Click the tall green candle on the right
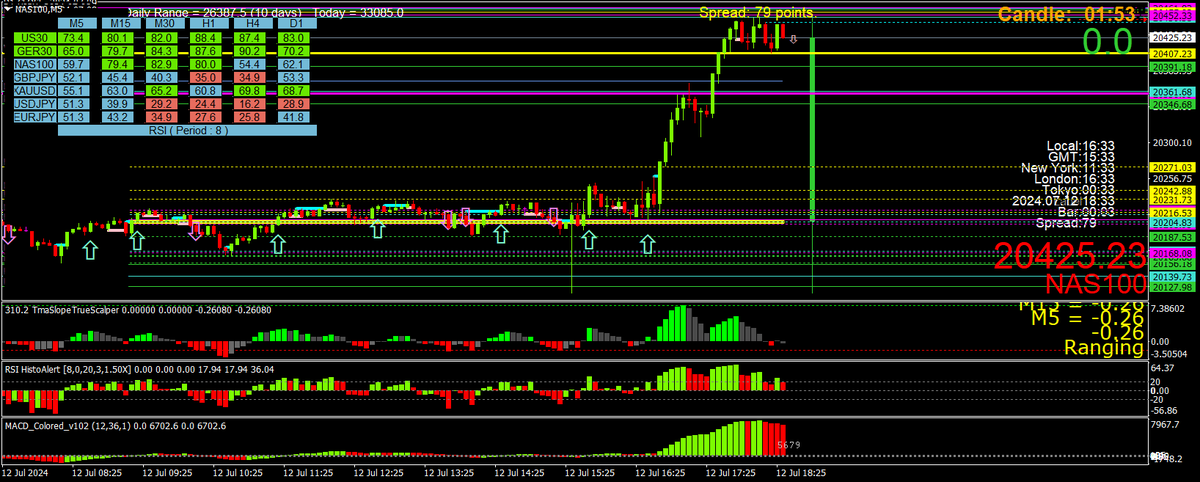 (814, 128)
